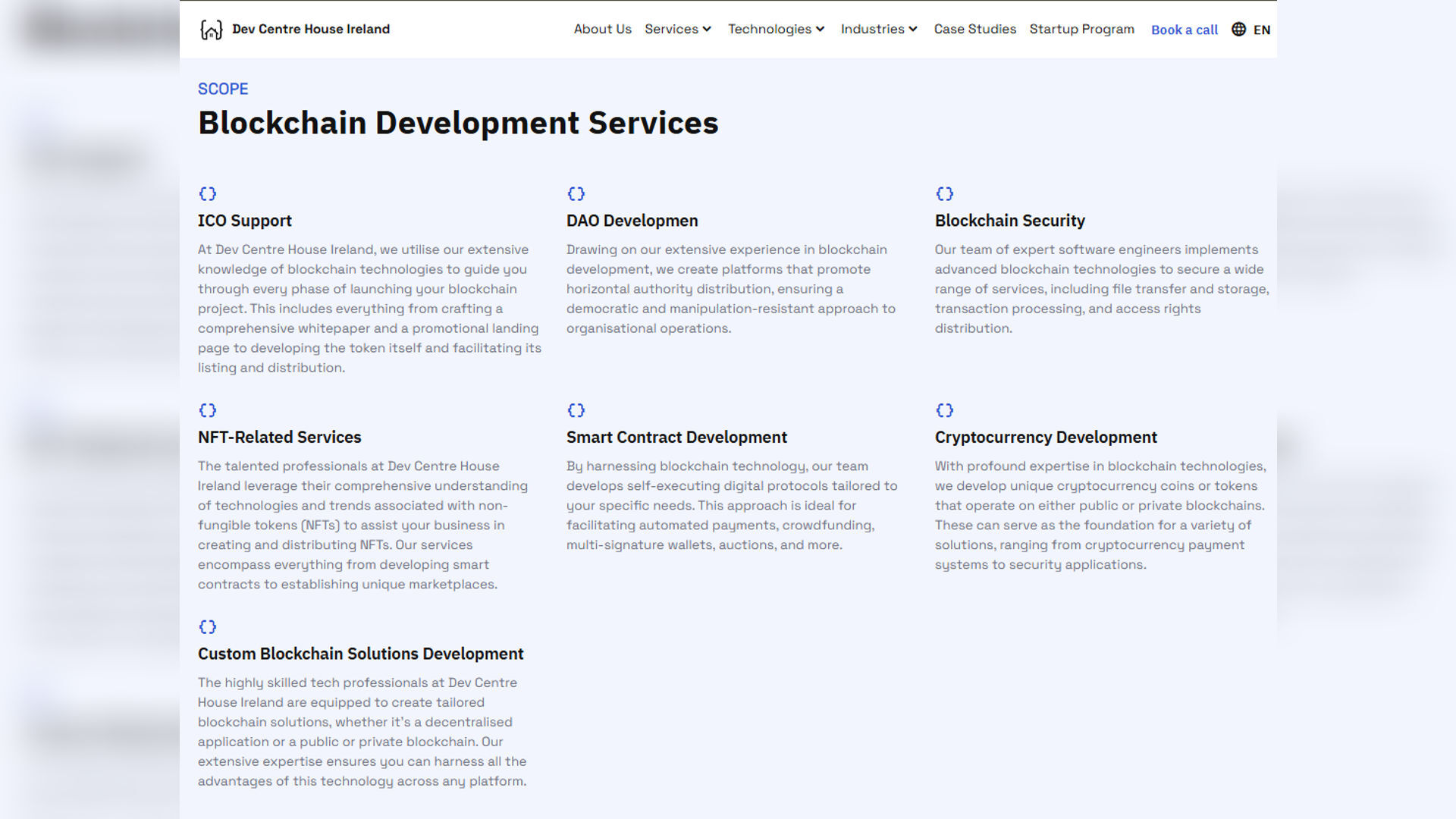The width and height of the screenshot is (1456, 819).
Task: Click the Blockchain Security card title
Action: tap(1009, 221)
